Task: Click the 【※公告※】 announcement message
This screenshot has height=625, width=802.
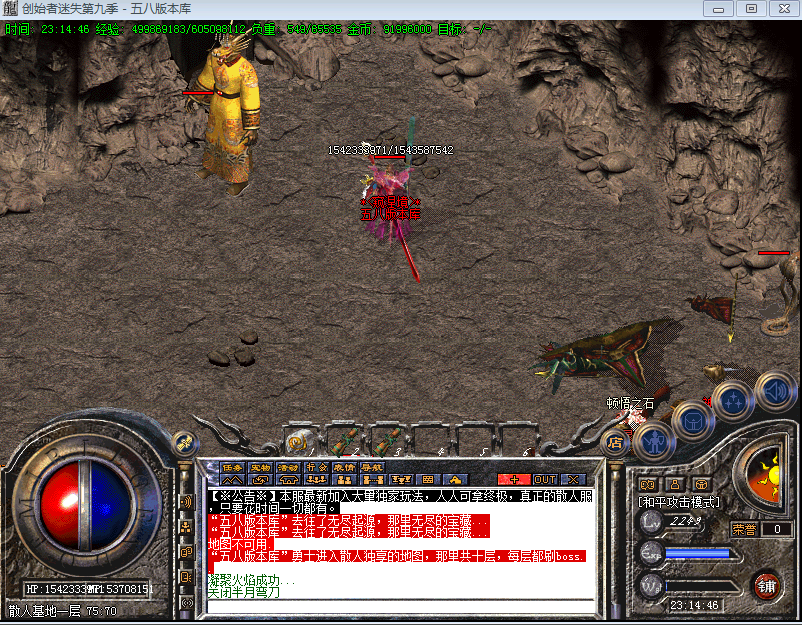Action: click(x=400, y=502)
